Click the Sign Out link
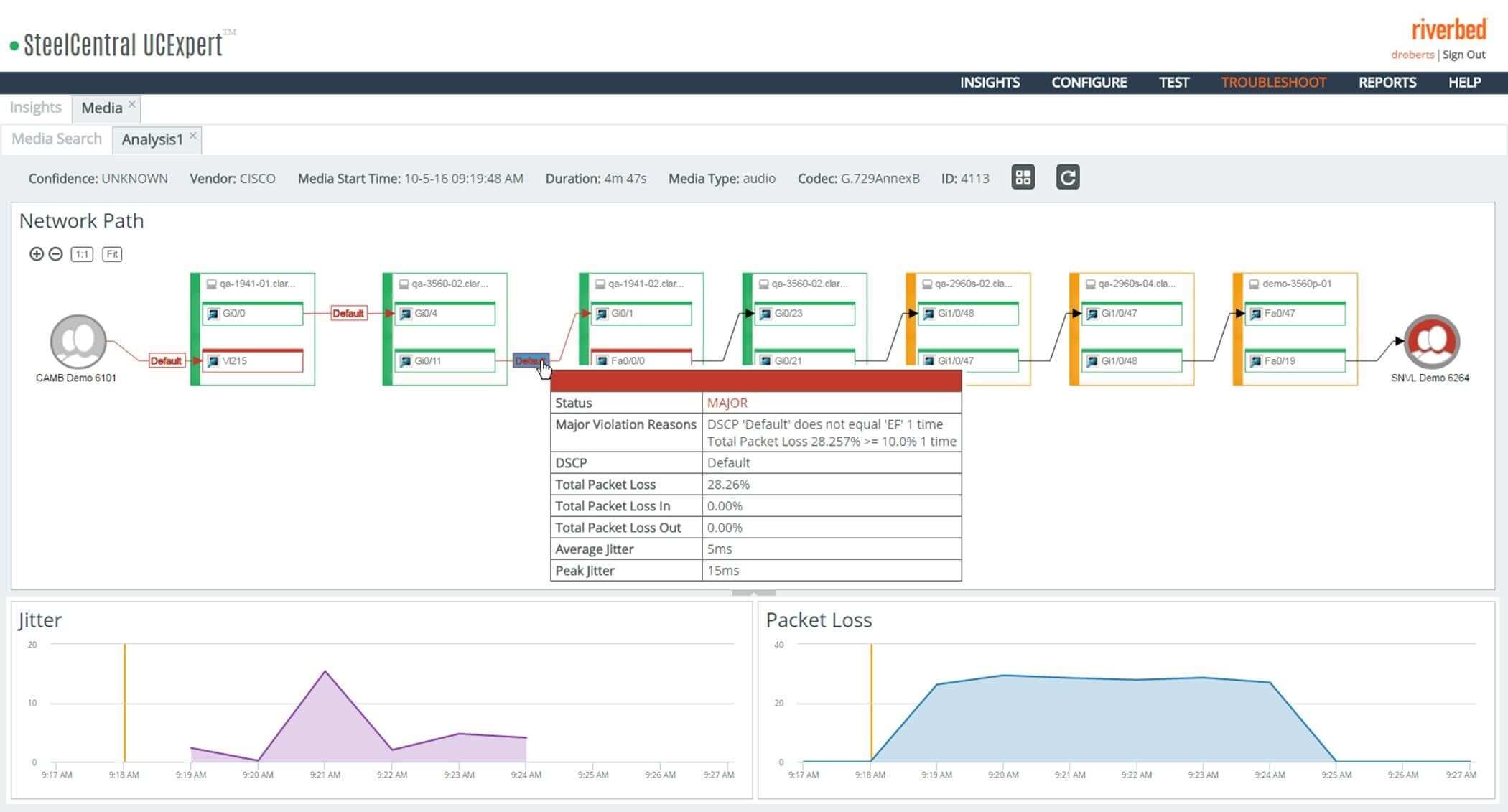The image size is (1508, 812). 1463,55
